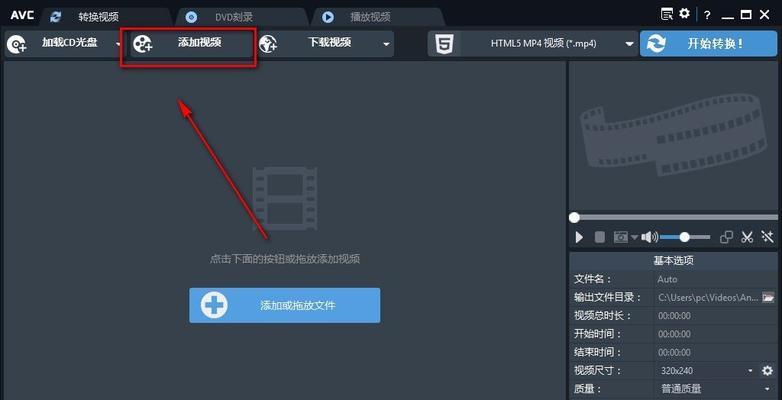Play the preview video
The width and height of the screenshot is (782, 400).
pyautogui.click(x=579, y=237)
